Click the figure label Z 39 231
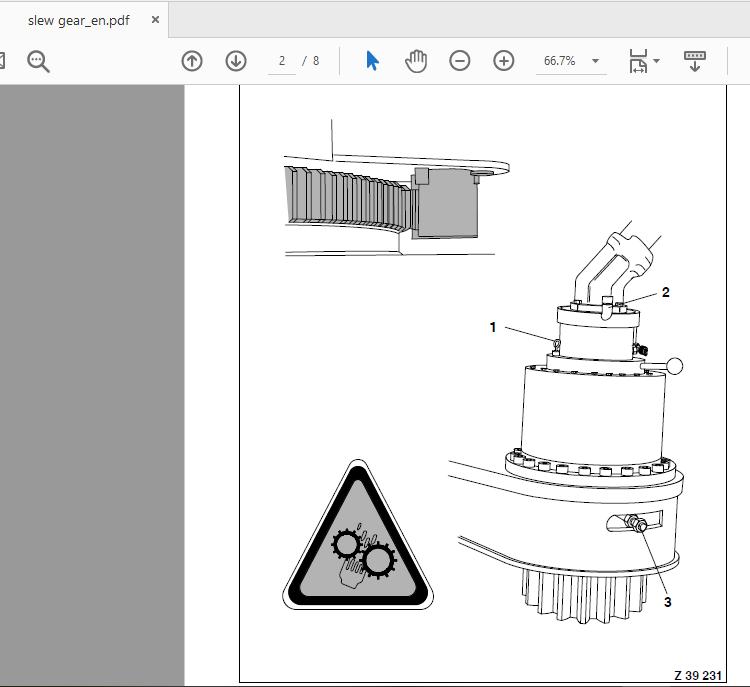750x687 pixels. point(698,676)
